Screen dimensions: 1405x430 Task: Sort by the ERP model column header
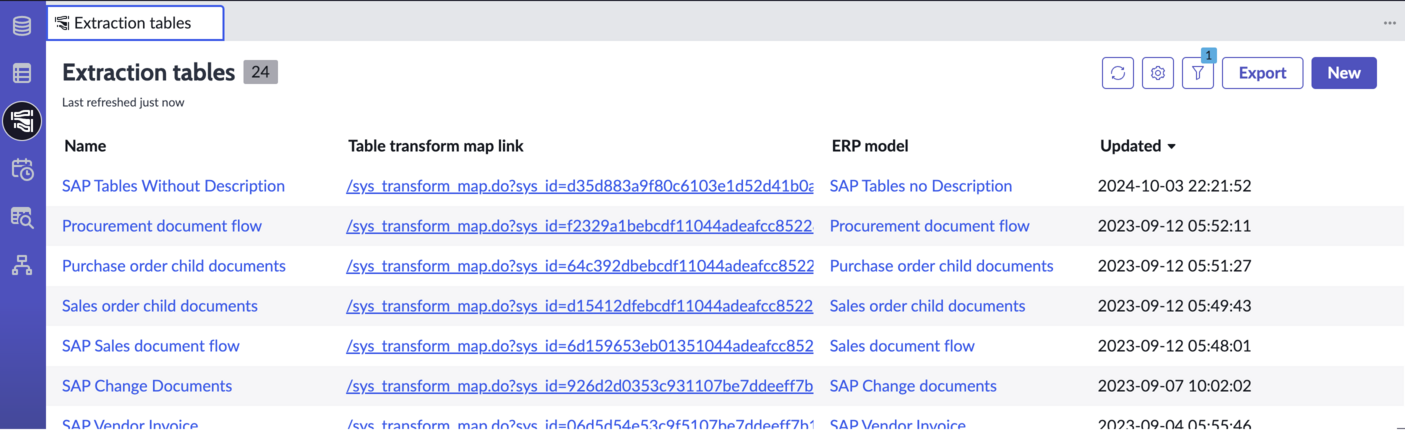[870, 146]
